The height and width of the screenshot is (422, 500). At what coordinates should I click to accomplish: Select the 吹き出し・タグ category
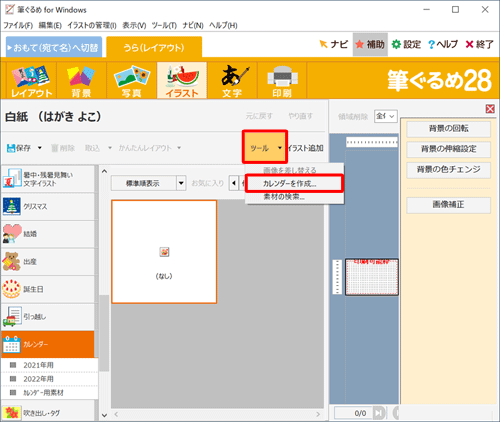pyautogui.click(x=48, y=413)
